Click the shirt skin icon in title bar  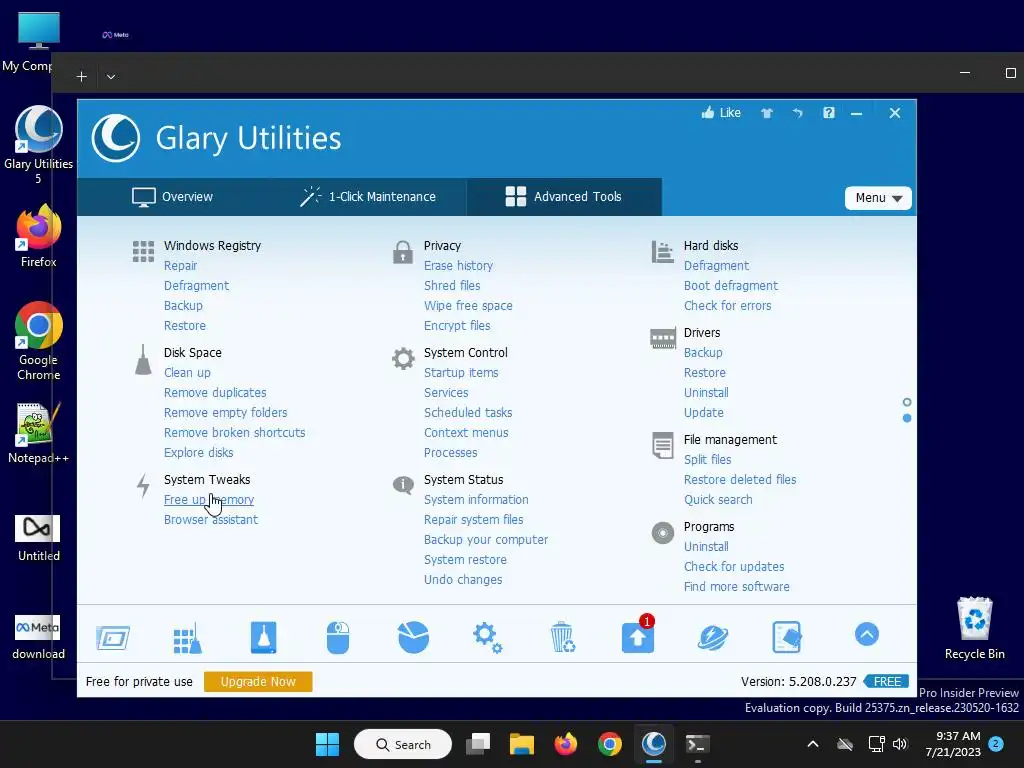(767, 113)
